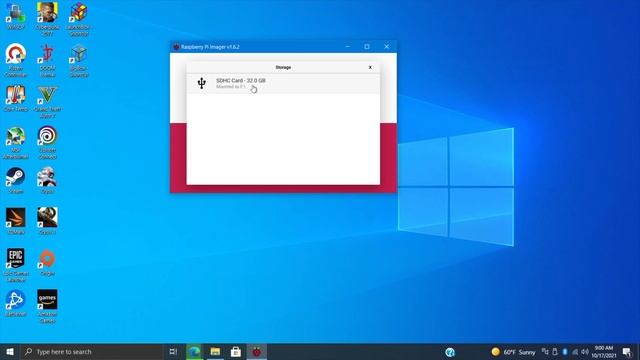The image size is (640, 360).
Task: Select the grey 3D box desktop shortcut
Action: click(79, 60)
